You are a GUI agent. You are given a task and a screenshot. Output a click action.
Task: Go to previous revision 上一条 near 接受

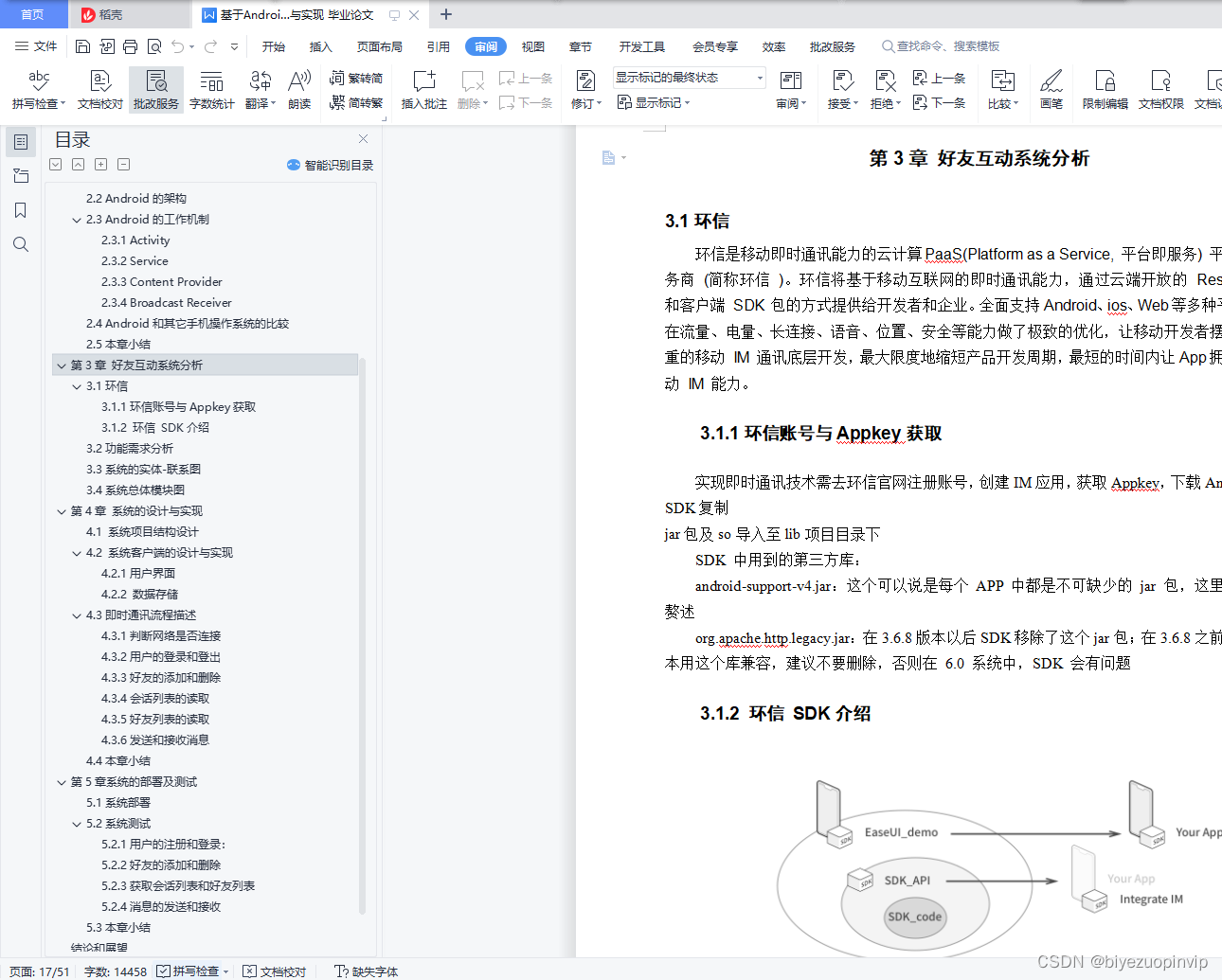coord(939,79)
